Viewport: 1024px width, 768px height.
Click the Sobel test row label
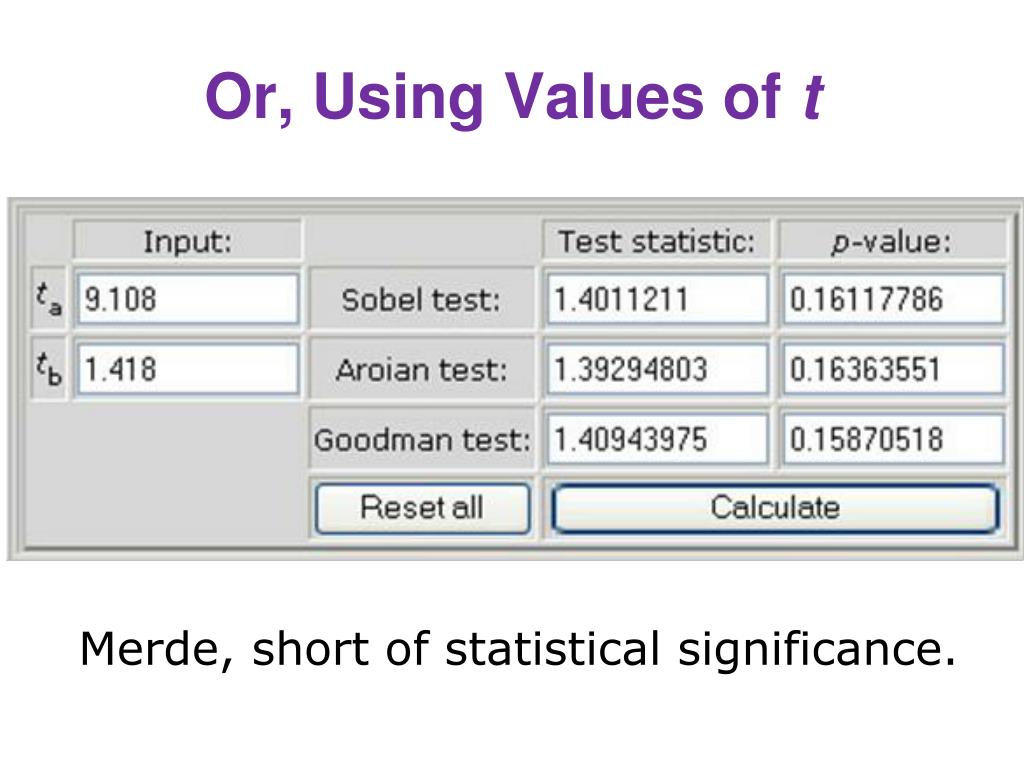tap(421, 300)
